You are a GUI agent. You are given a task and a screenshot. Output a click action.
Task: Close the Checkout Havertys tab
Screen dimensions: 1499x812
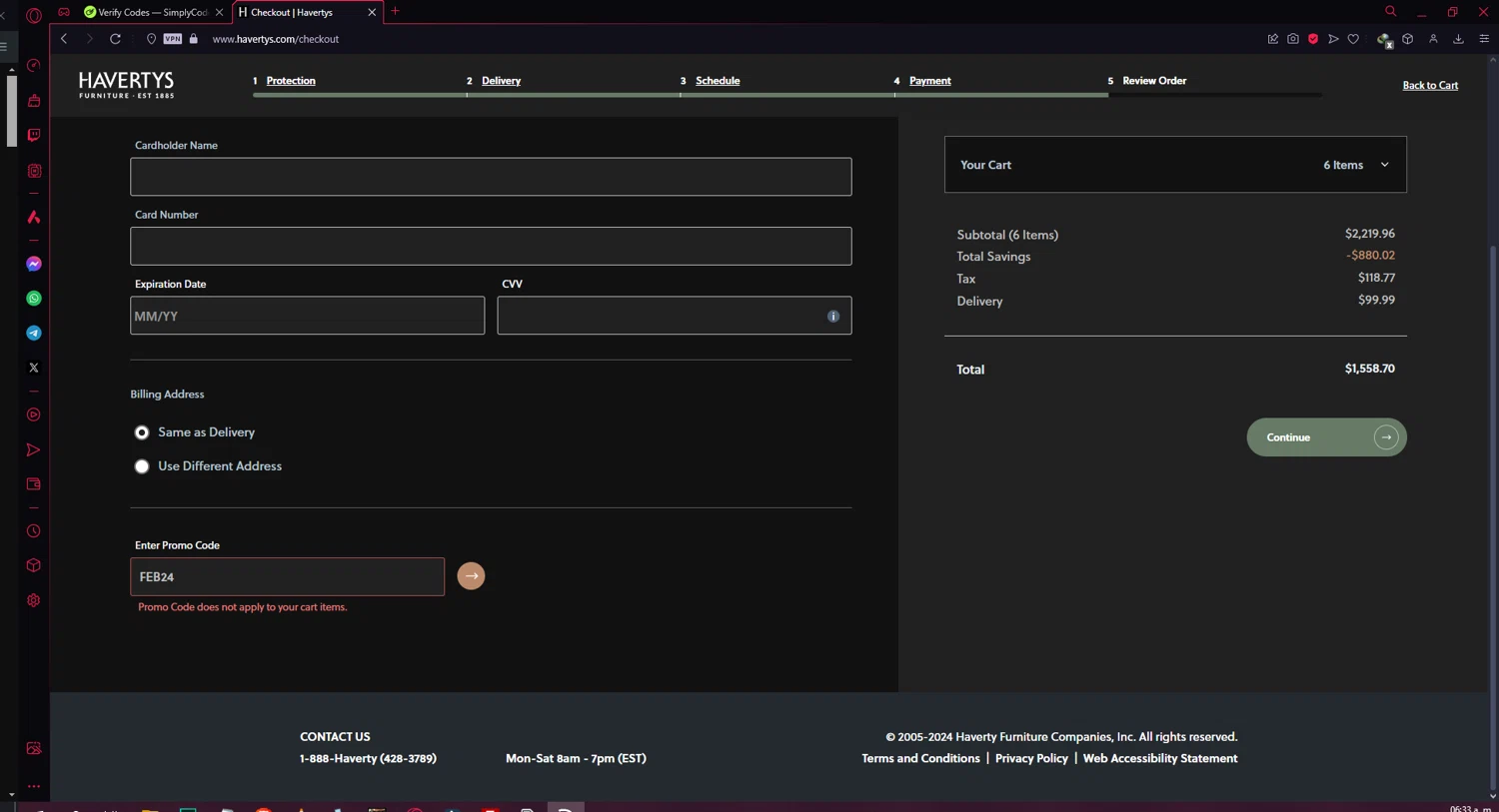click(372, 12)
